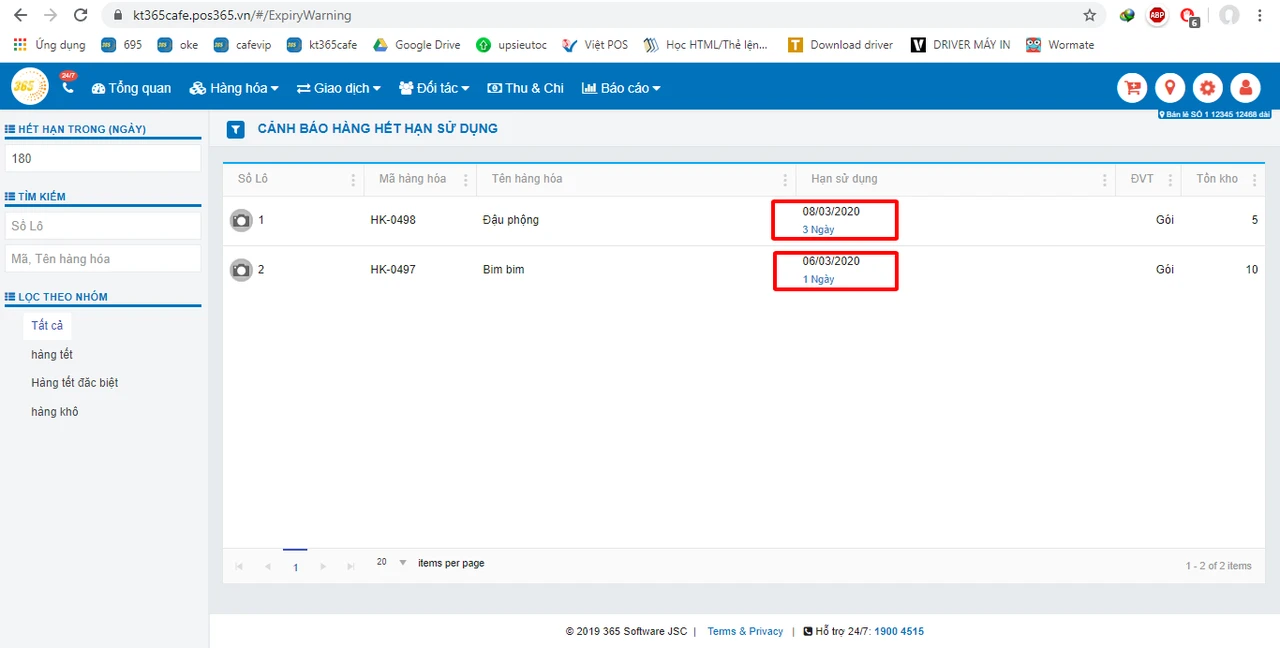Click the 365 logo
The width and height of the screenshot is (1280, 648).
(x=30, y=87)
